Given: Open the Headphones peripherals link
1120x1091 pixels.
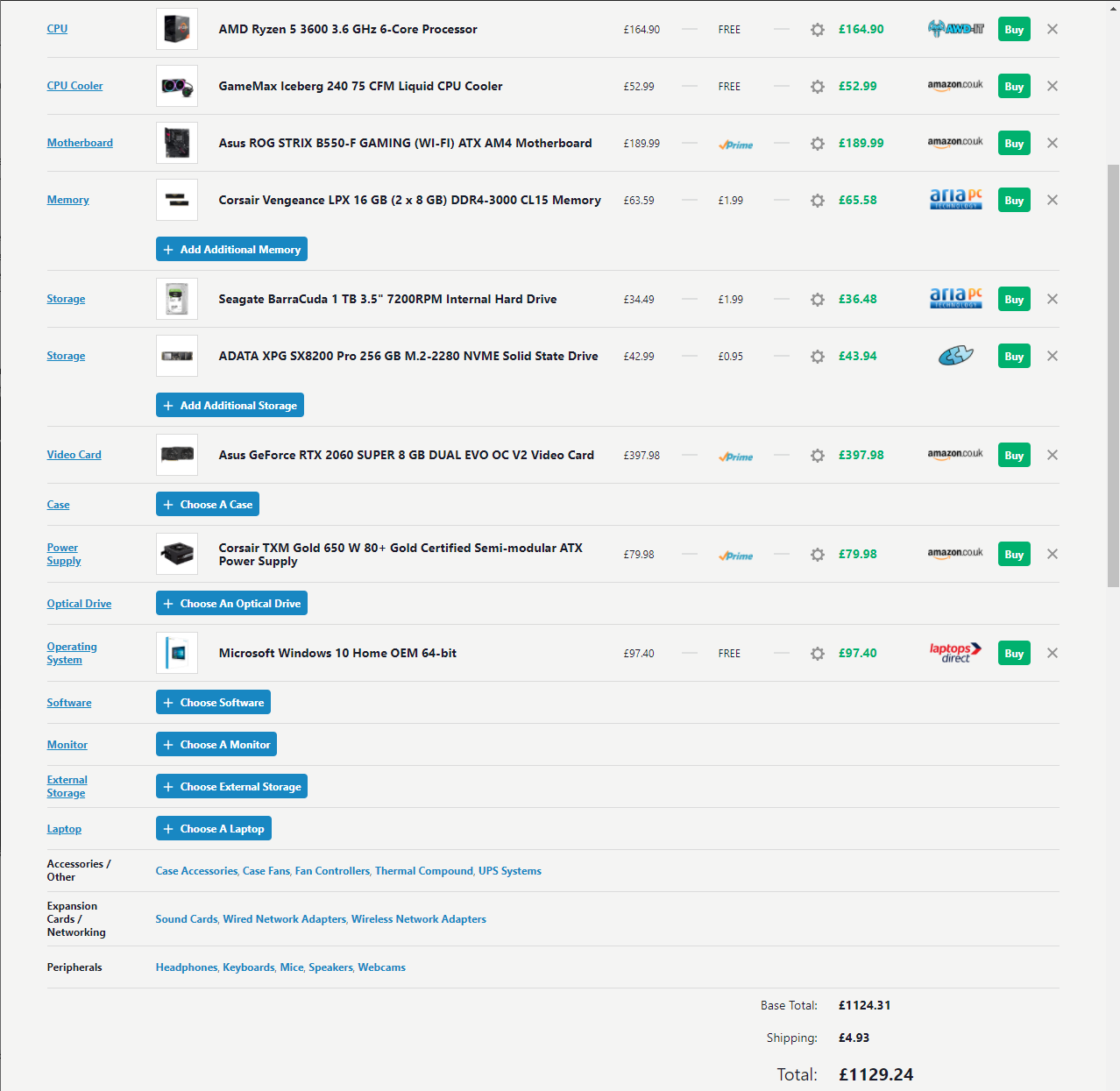Looking at the screenshot, I should 187,967.
